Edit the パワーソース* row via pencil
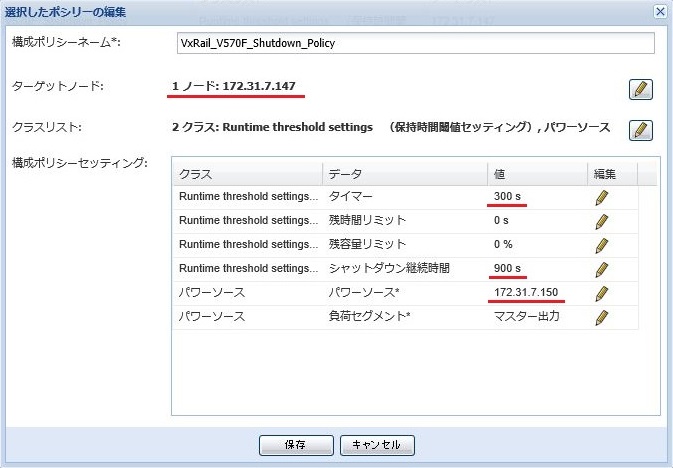Viewport: 673px width, 468px height. tap(602, 293)
